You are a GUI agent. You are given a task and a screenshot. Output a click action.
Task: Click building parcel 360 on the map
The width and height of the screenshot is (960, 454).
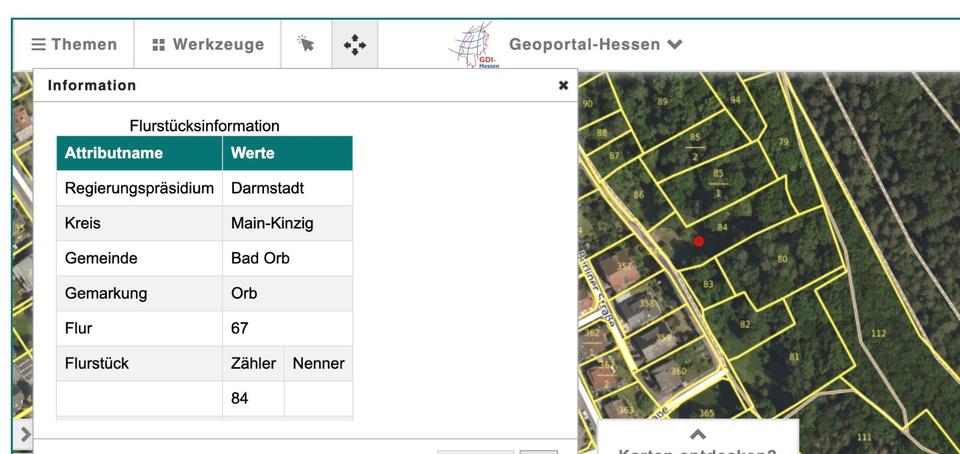[x=679, y=371]
